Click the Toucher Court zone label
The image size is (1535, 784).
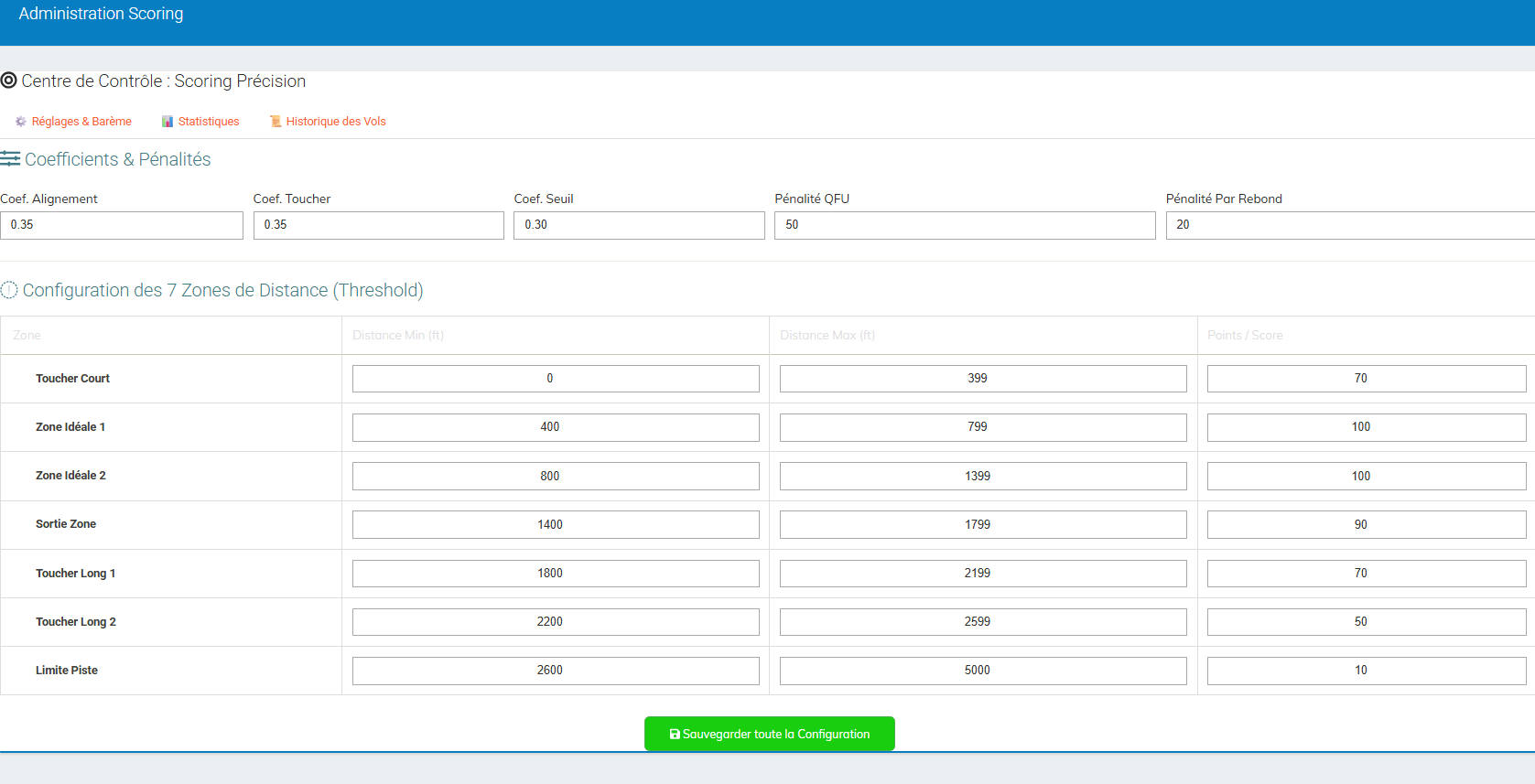(72, 379)
